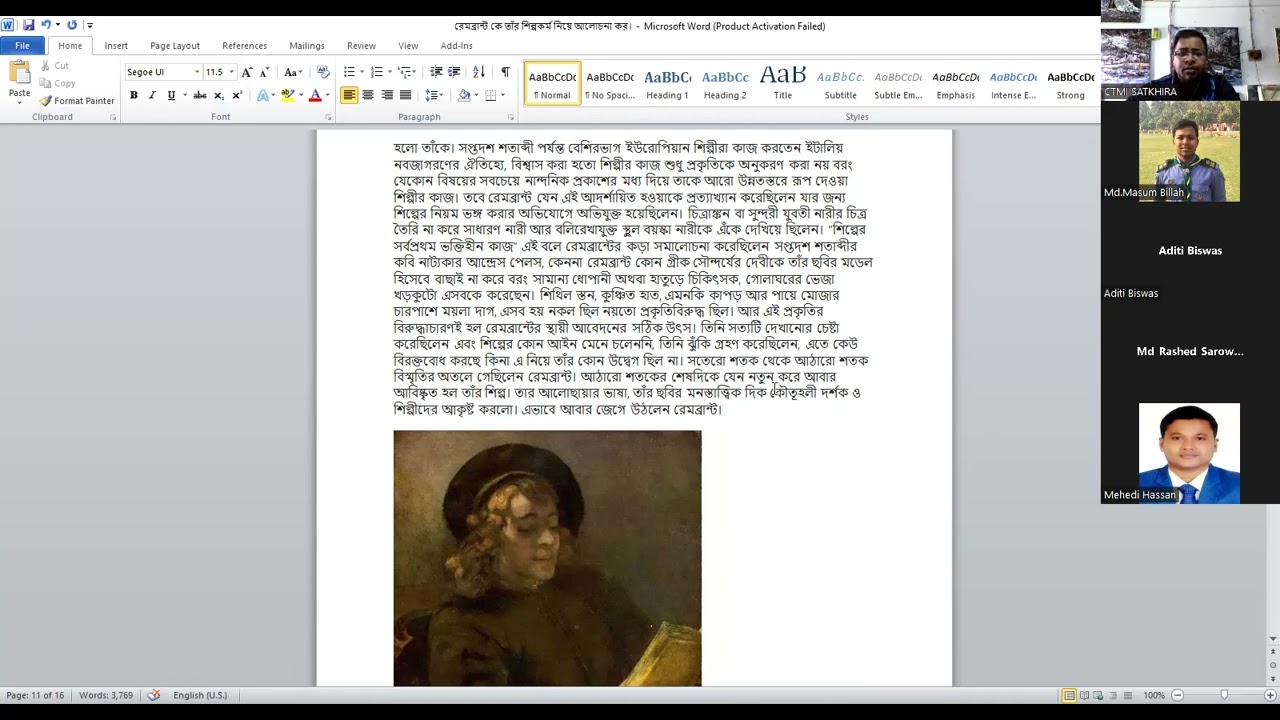
Task: Open the font size dropdown 11.5
Action: (x=231, y=72)
